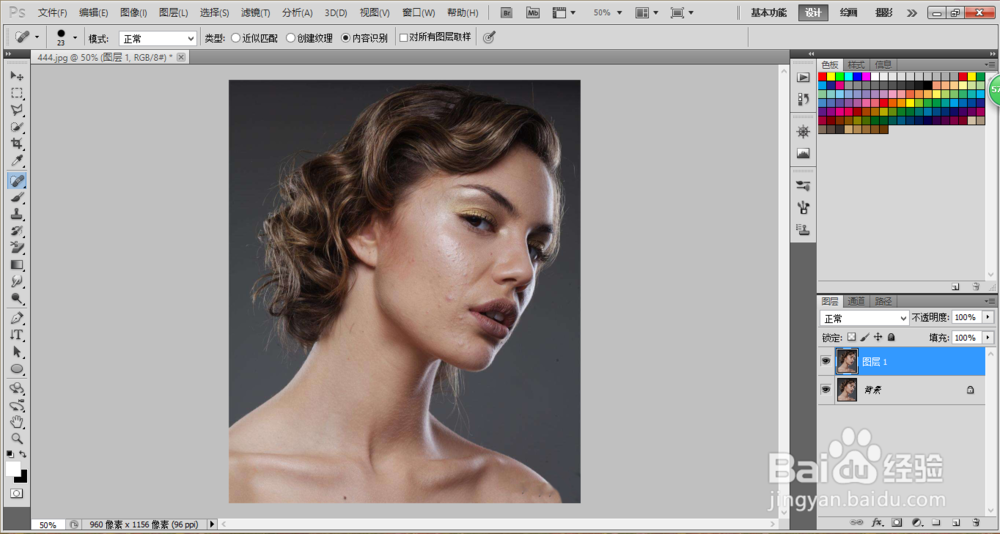This screenshot has width=1000, height=534.
Task: Switch to the 通道 tab
Action: 857,301
